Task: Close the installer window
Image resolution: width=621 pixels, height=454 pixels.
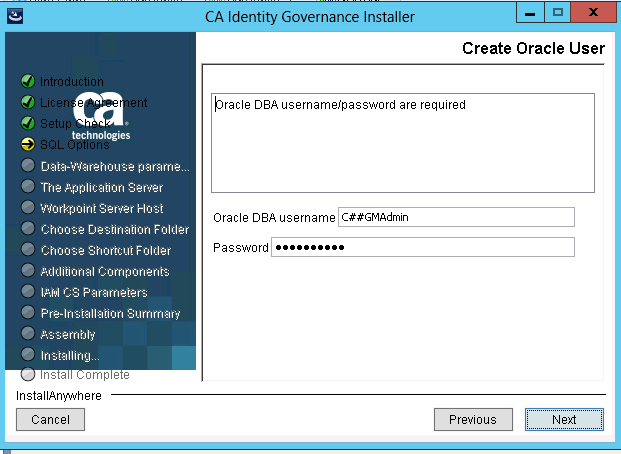Action: [593, 13]
